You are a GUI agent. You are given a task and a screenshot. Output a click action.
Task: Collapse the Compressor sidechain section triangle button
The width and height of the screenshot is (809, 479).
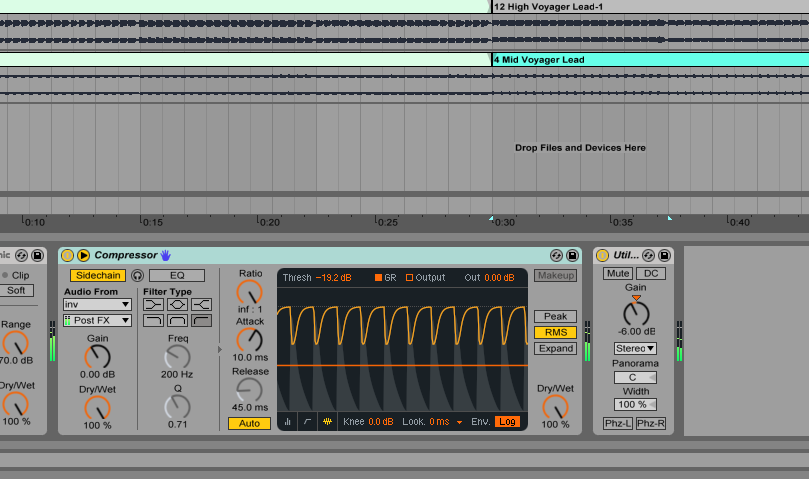click(84, 256)
